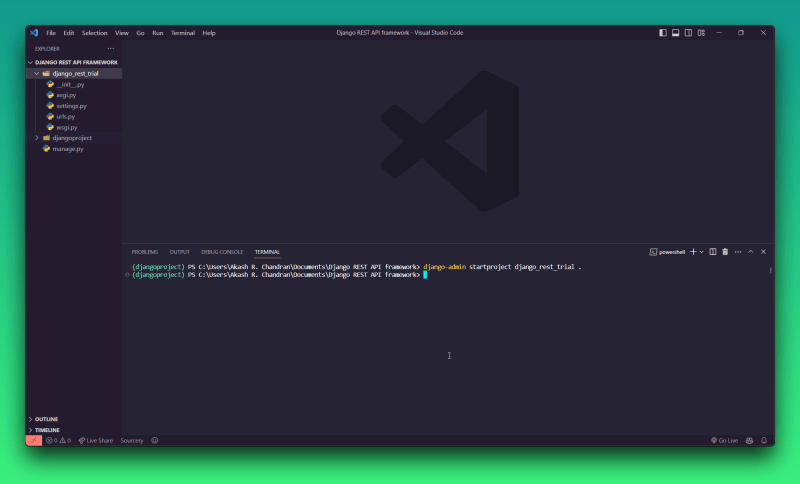Show errors and warnings count

[x=58, y=441]
